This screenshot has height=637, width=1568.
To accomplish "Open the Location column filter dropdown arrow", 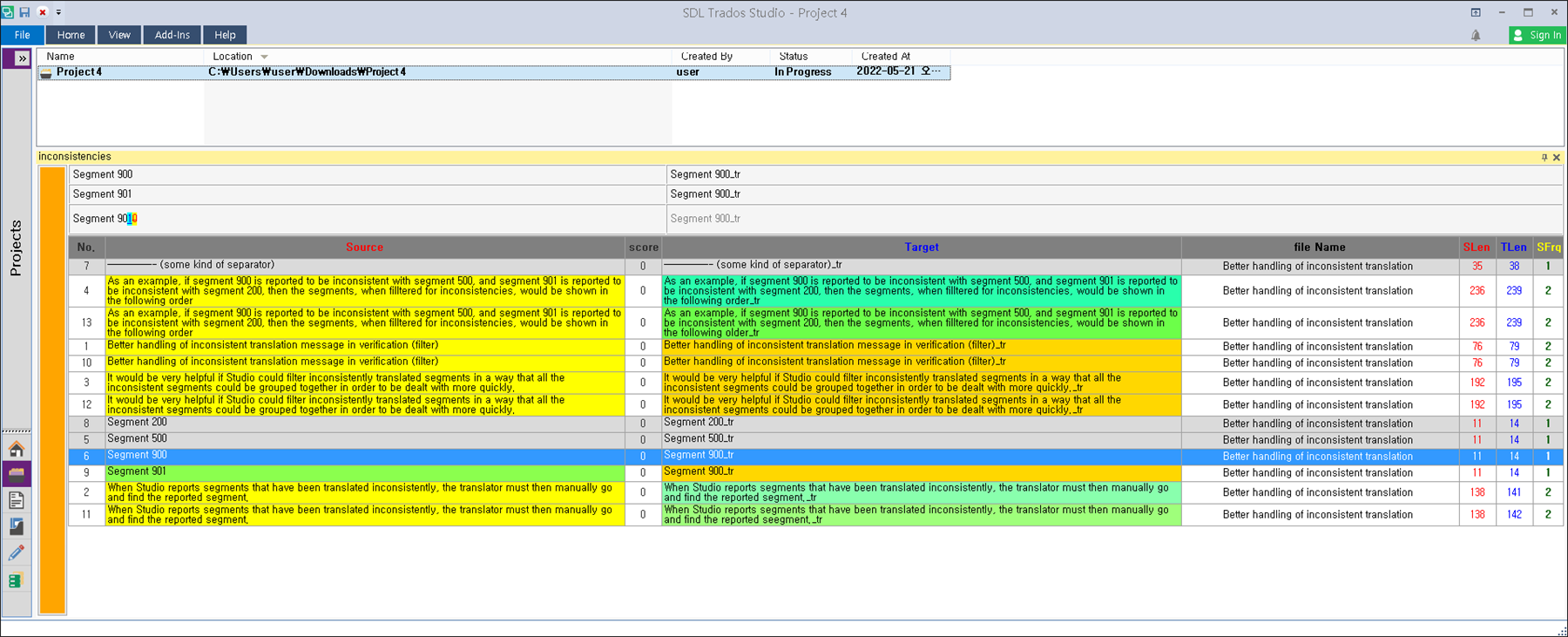I will click(x=264, y=57).
